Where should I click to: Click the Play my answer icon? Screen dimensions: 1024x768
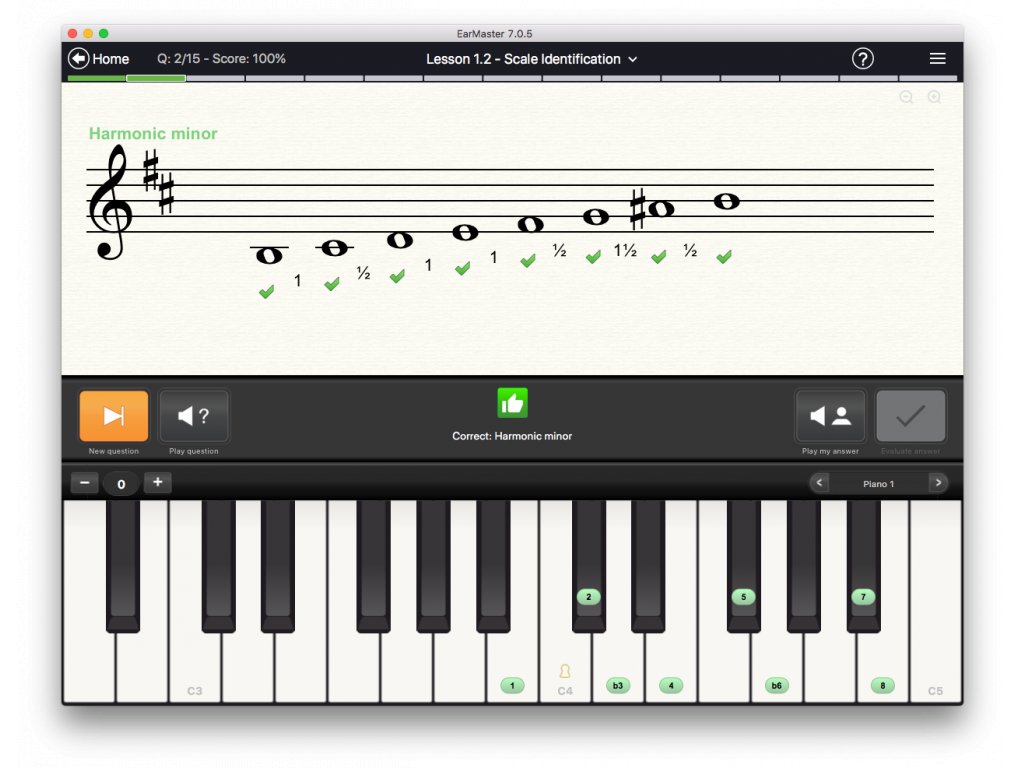click(x=830, y=416)
